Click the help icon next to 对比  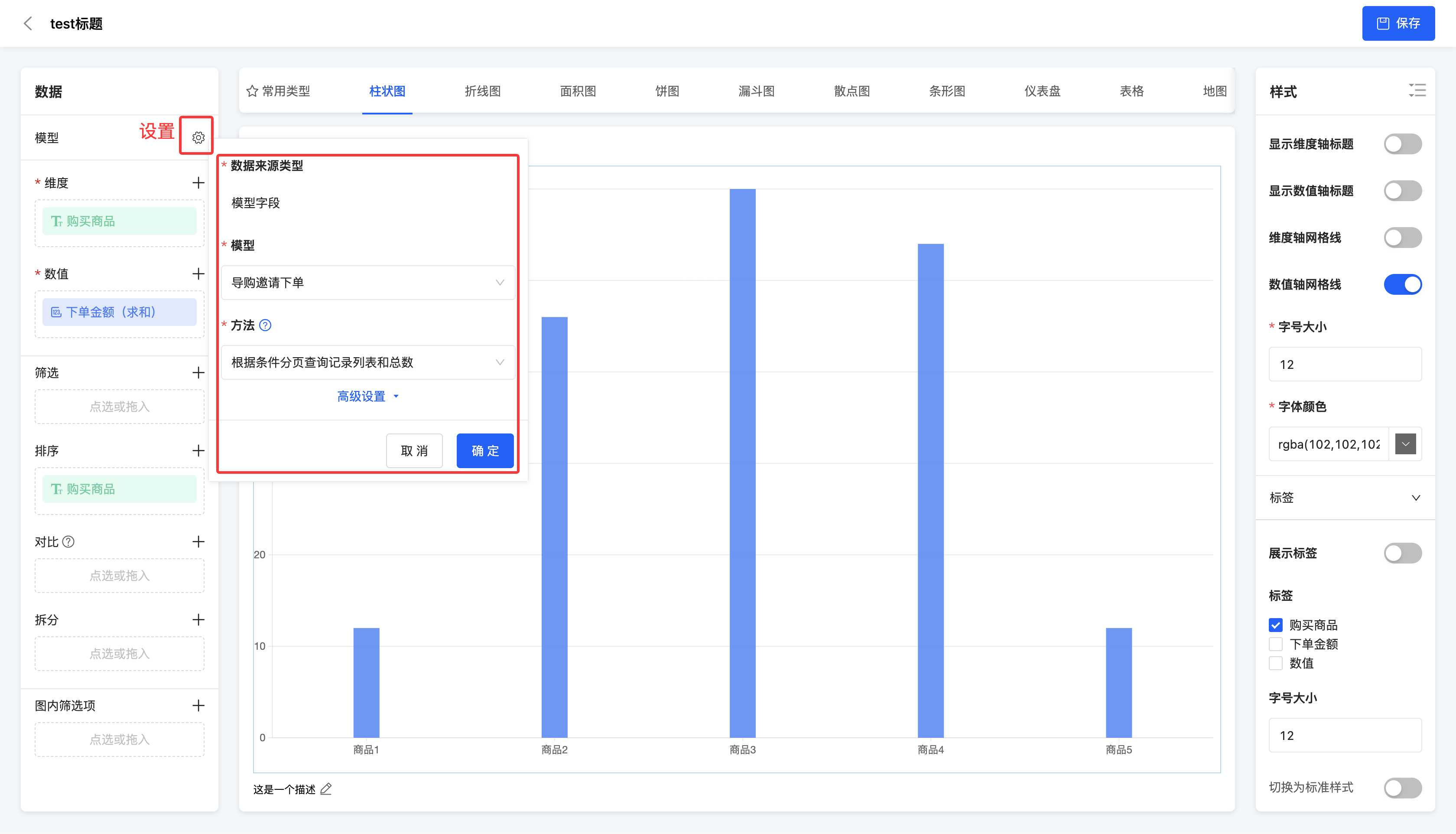(x=68, y=542)
